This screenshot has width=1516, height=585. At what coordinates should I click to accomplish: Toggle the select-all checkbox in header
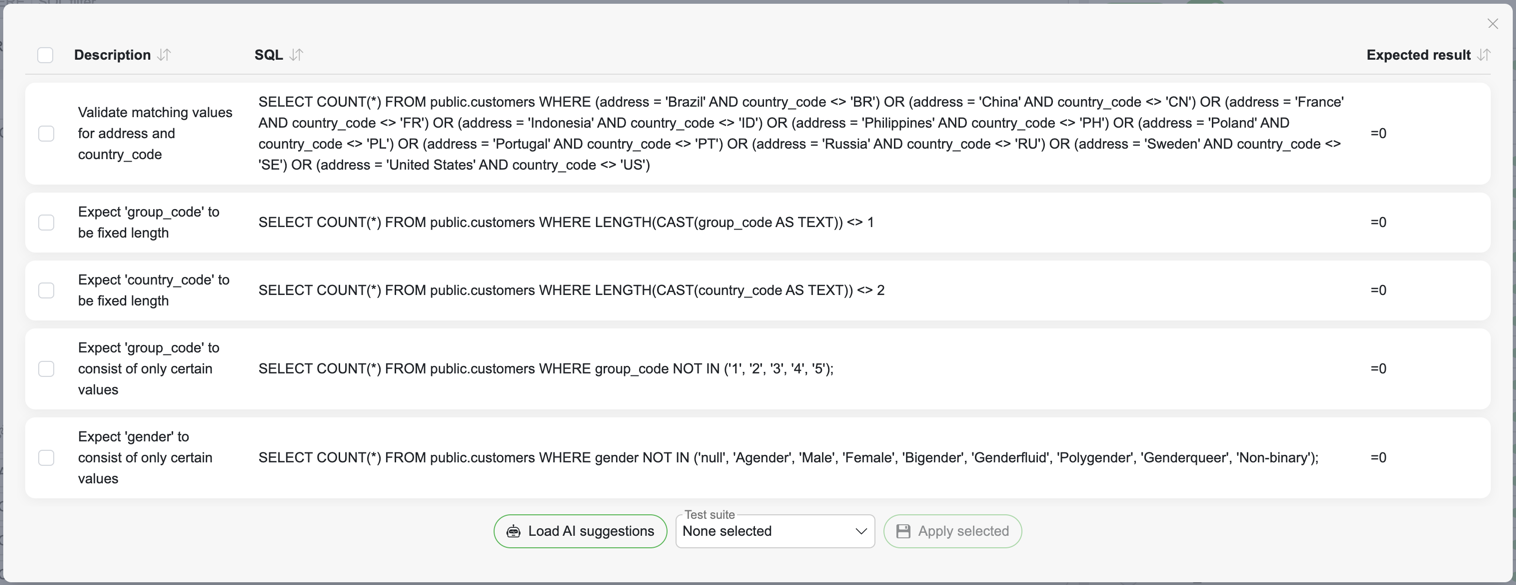point(45,55)
